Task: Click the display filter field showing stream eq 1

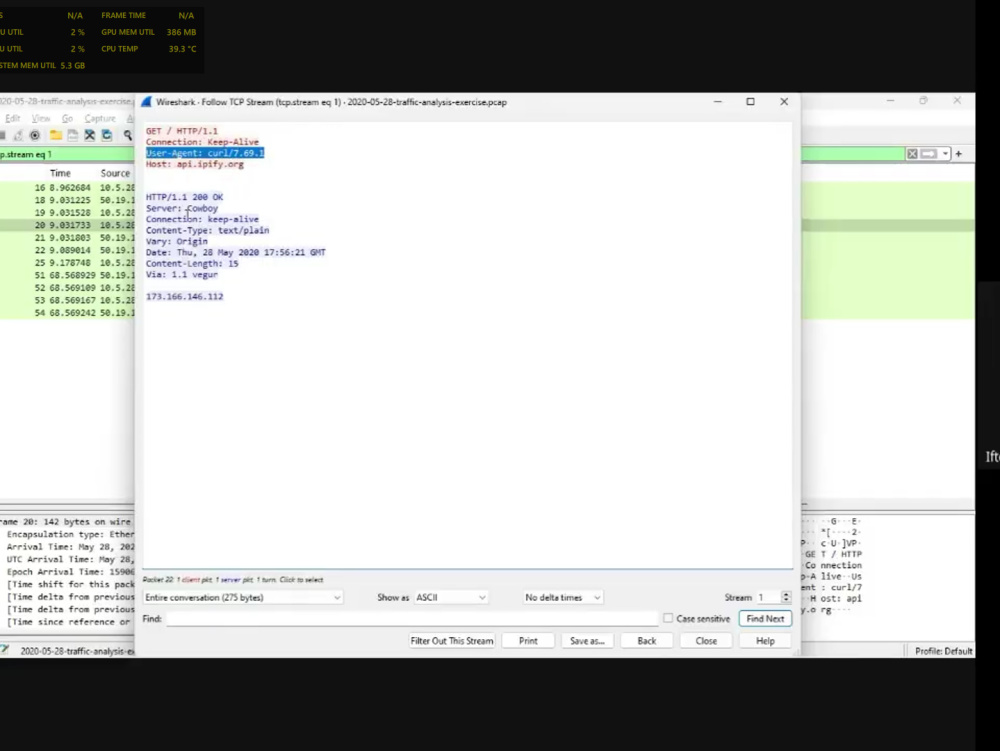Action: [67, 154]
